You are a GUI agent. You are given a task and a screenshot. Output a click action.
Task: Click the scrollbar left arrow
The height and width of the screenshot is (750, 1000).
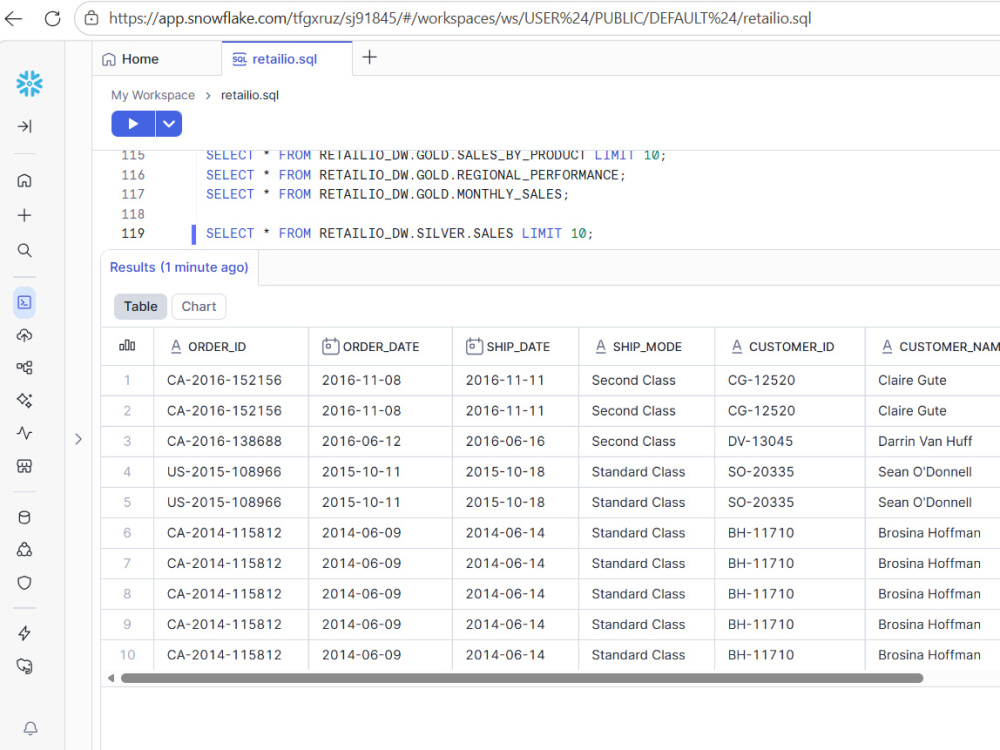111,678
